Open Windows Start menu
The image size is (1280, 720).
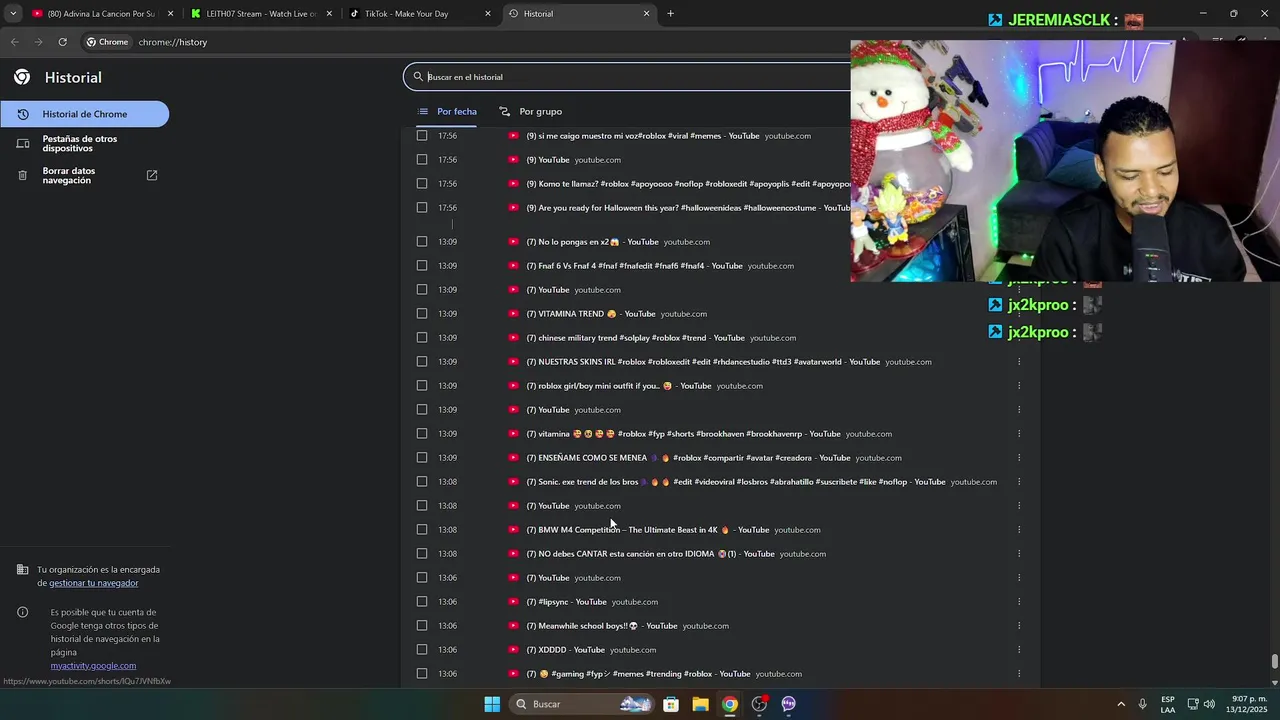click(492, 704)
